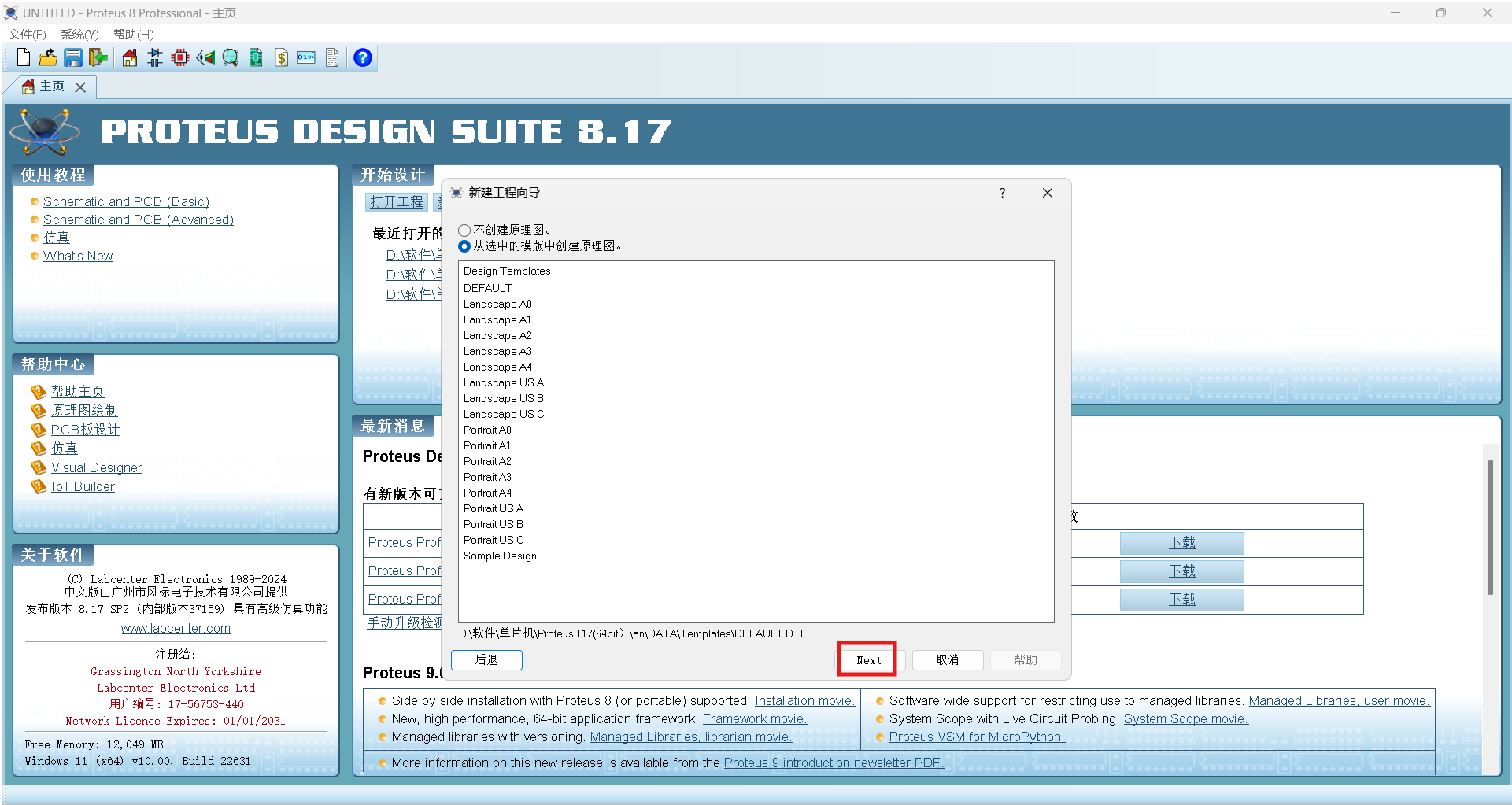This screenshot has height=805, width=1512.
Task: Open the 原理图绘制 help link
Action: click(x=84, y=410)
